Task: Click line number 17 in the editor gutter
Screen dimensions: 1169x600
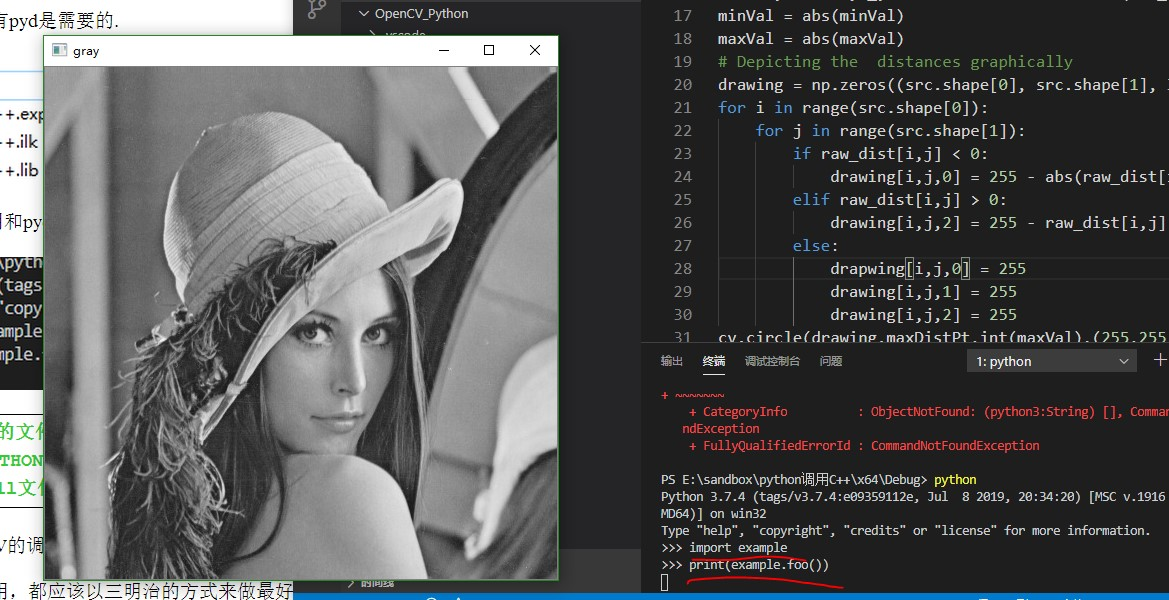Action: (x=682, y=16)
